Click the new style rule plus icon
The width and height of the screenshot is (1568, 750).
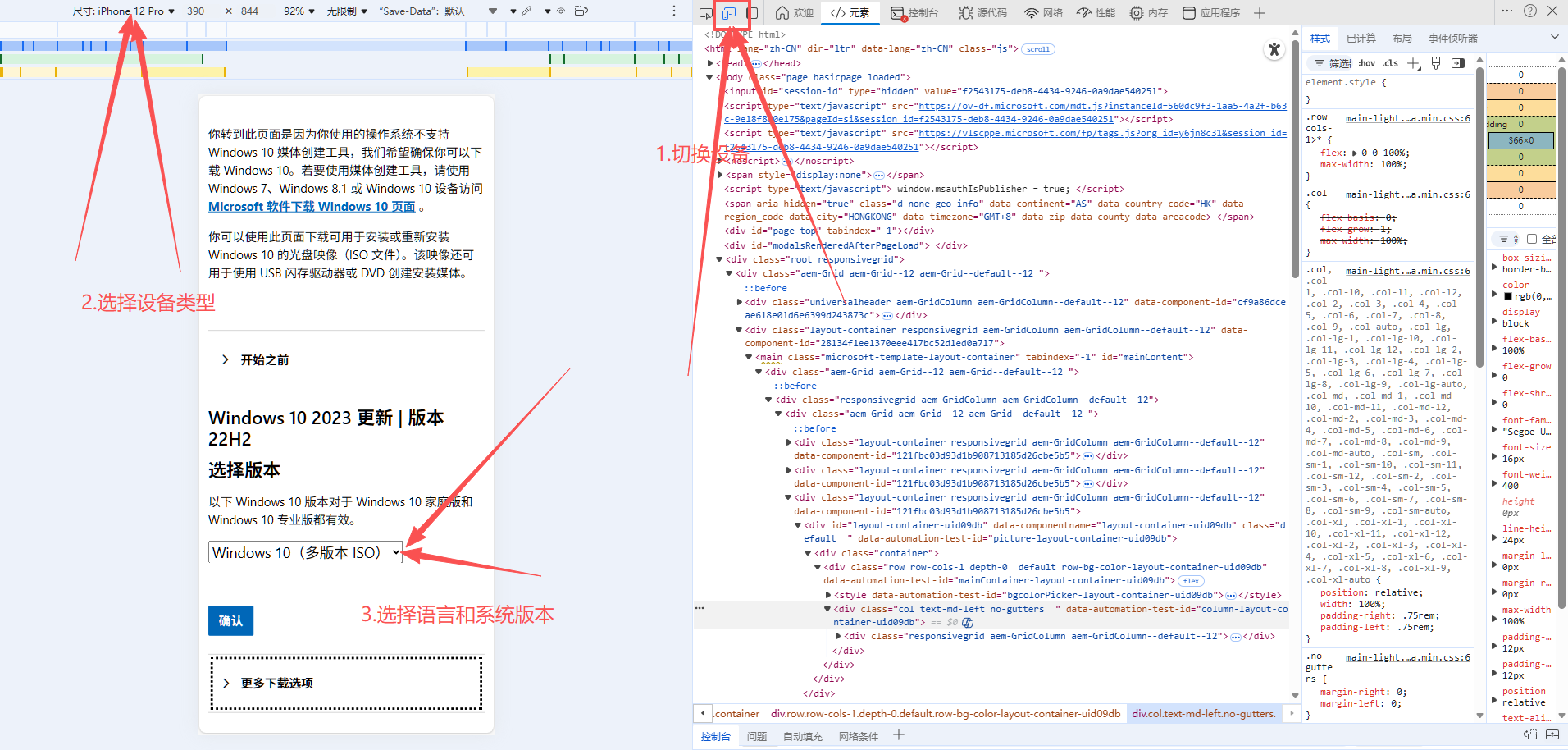(x=1413, y=63)
